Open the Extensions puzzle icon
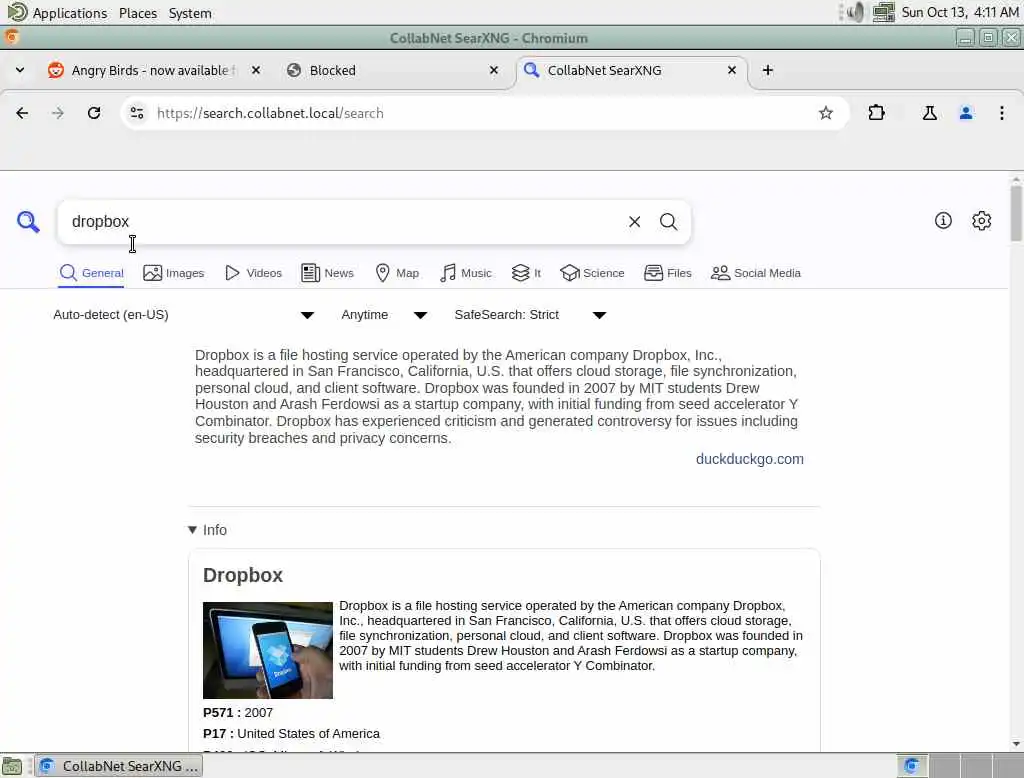The image size is (1024, 778). (x=876, y=113)
